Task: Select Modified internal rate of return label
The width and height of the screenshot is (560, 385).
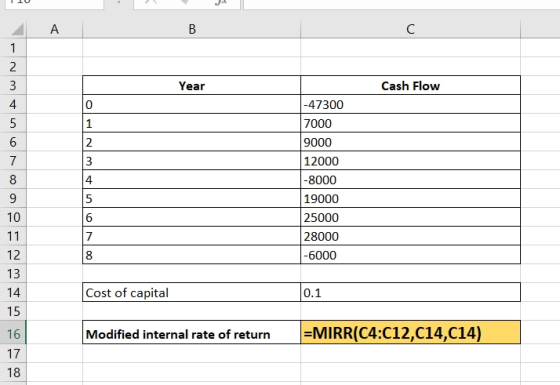Action: click(x=191, y=332)
